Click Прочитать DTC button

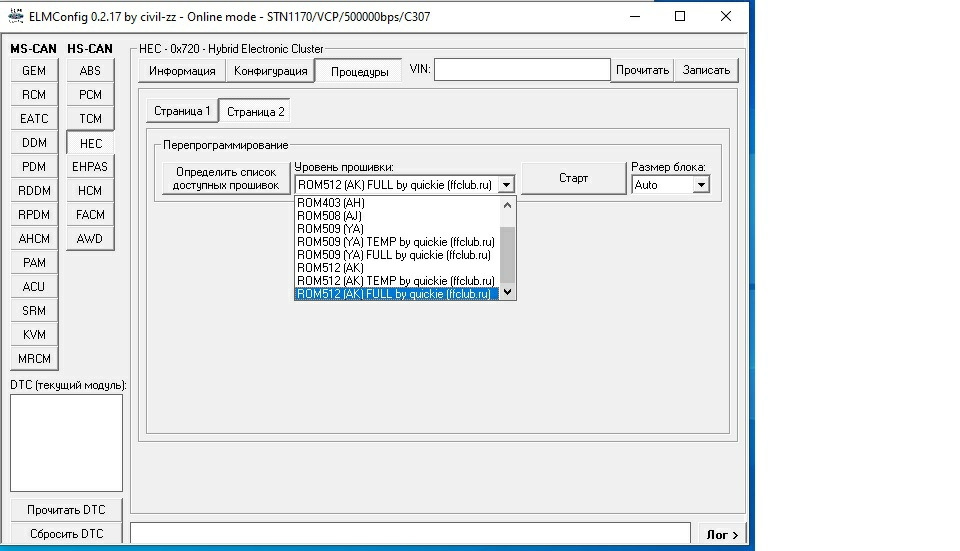[66, 510]
